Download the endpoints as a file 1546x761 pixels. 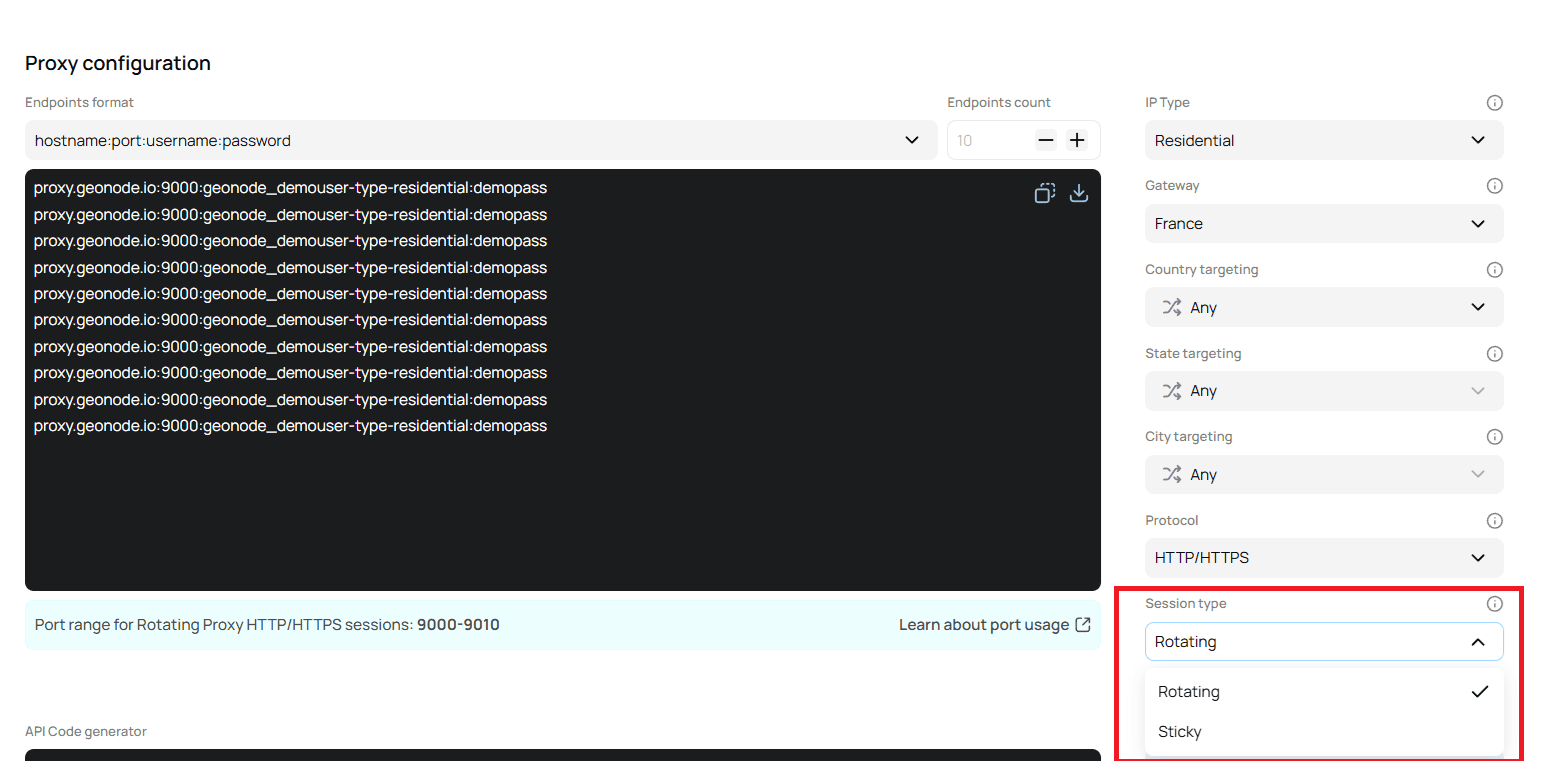[1079, 192]
